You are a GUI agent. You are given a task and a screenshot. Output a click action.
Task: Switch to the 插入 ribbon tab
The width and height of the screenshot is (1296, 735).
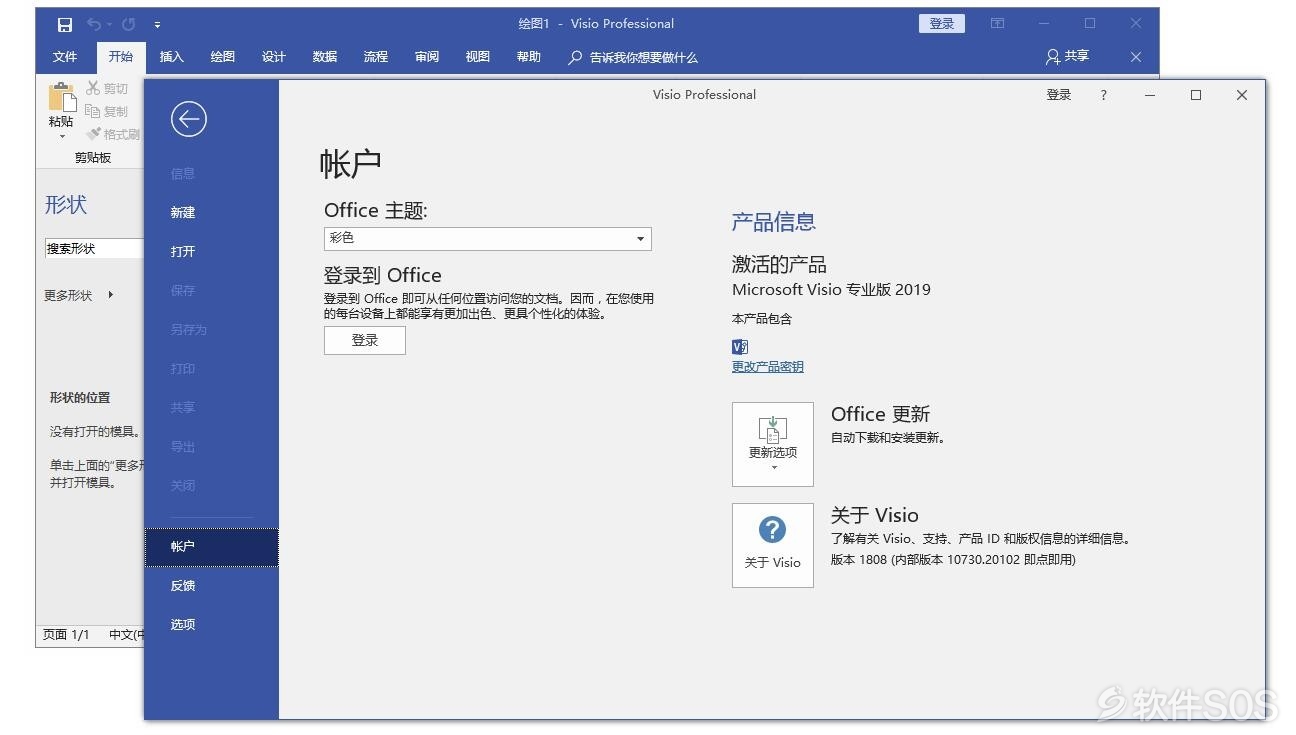(172, 57)
